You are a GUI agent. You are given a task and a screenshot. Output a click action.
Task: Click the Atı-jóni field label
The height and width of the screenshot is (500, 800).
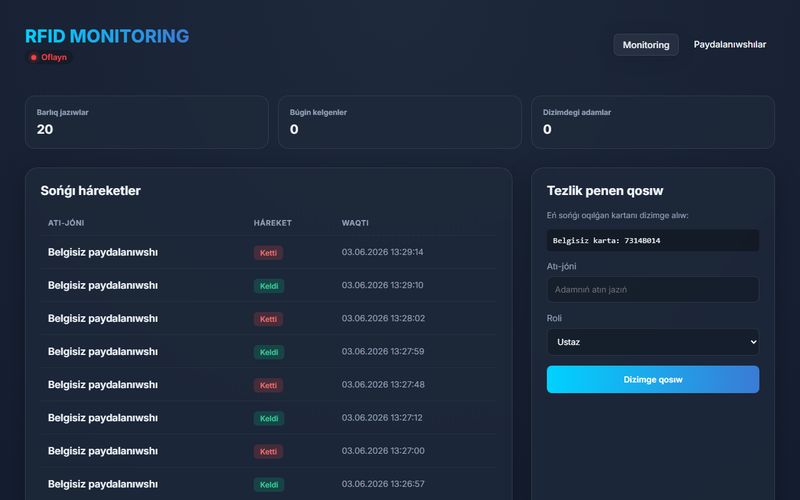pos(561,266)
